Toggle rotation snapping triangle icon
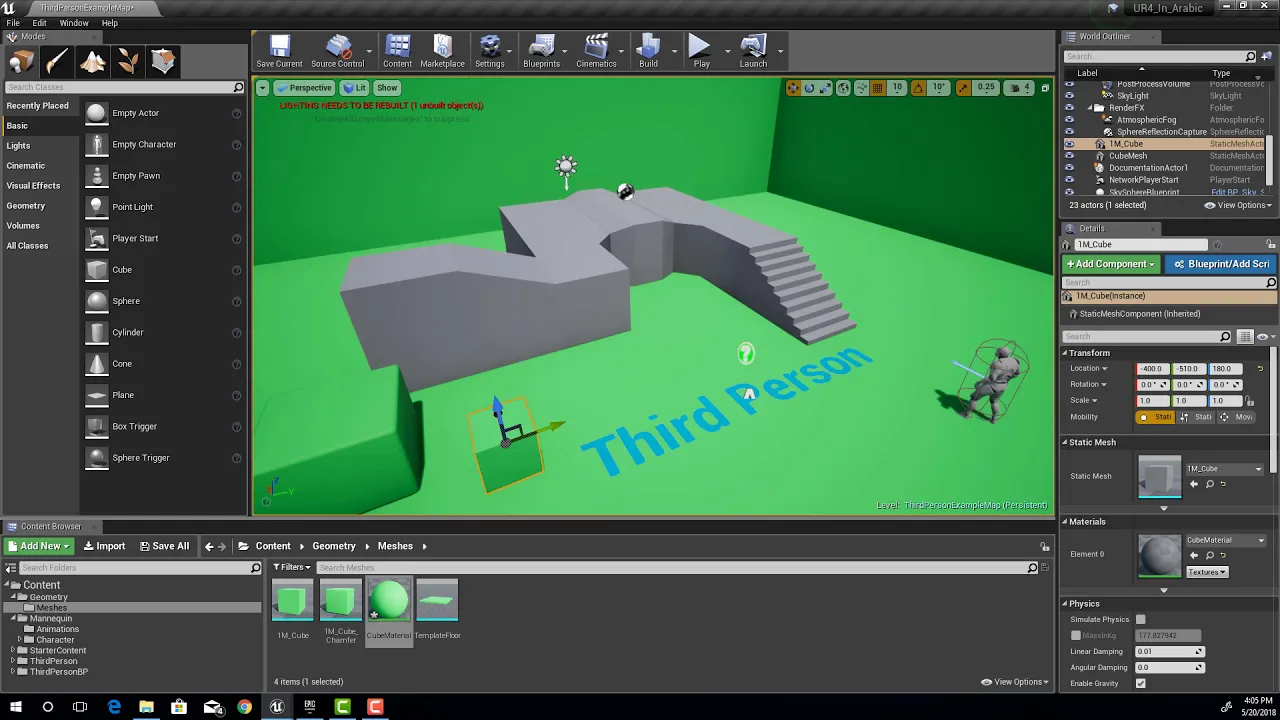 (x=919, y=88)
